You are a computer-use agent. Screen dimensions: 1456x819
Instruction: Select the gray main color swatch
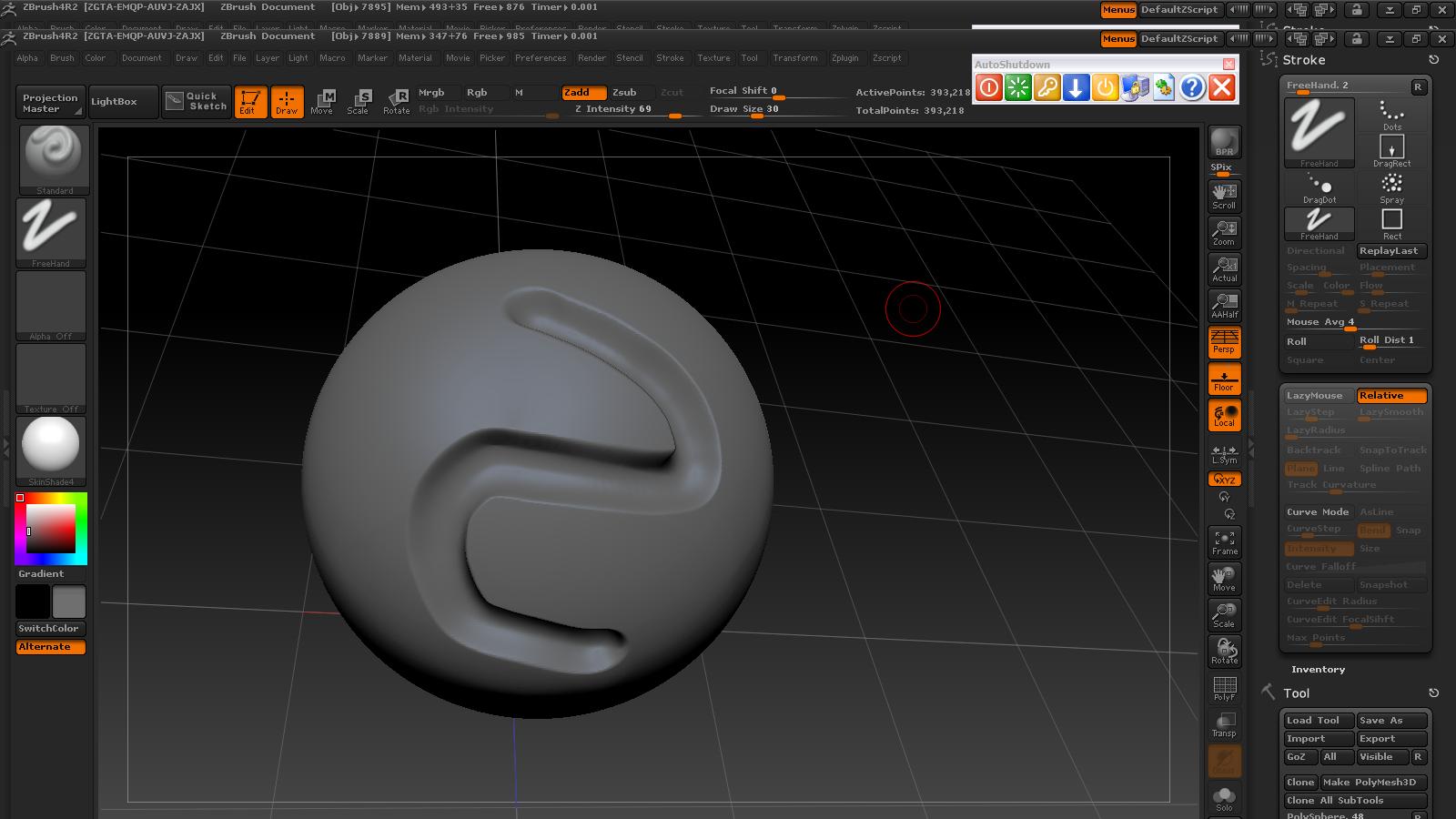68,602
